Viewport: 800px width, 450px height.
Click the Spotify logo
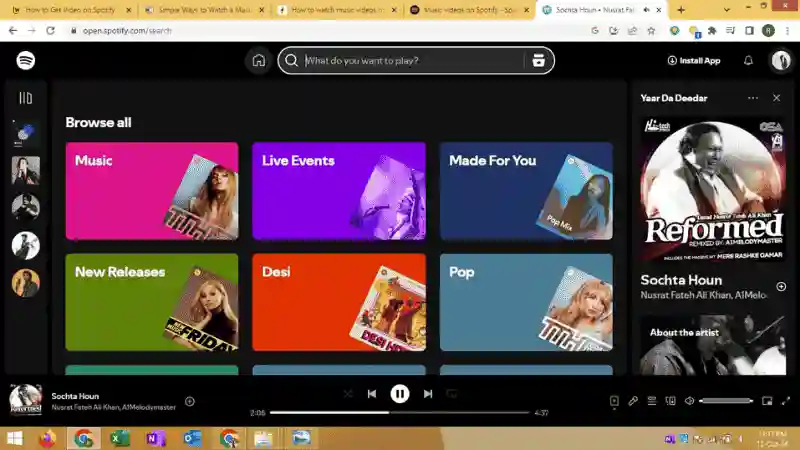click(26, 60)
